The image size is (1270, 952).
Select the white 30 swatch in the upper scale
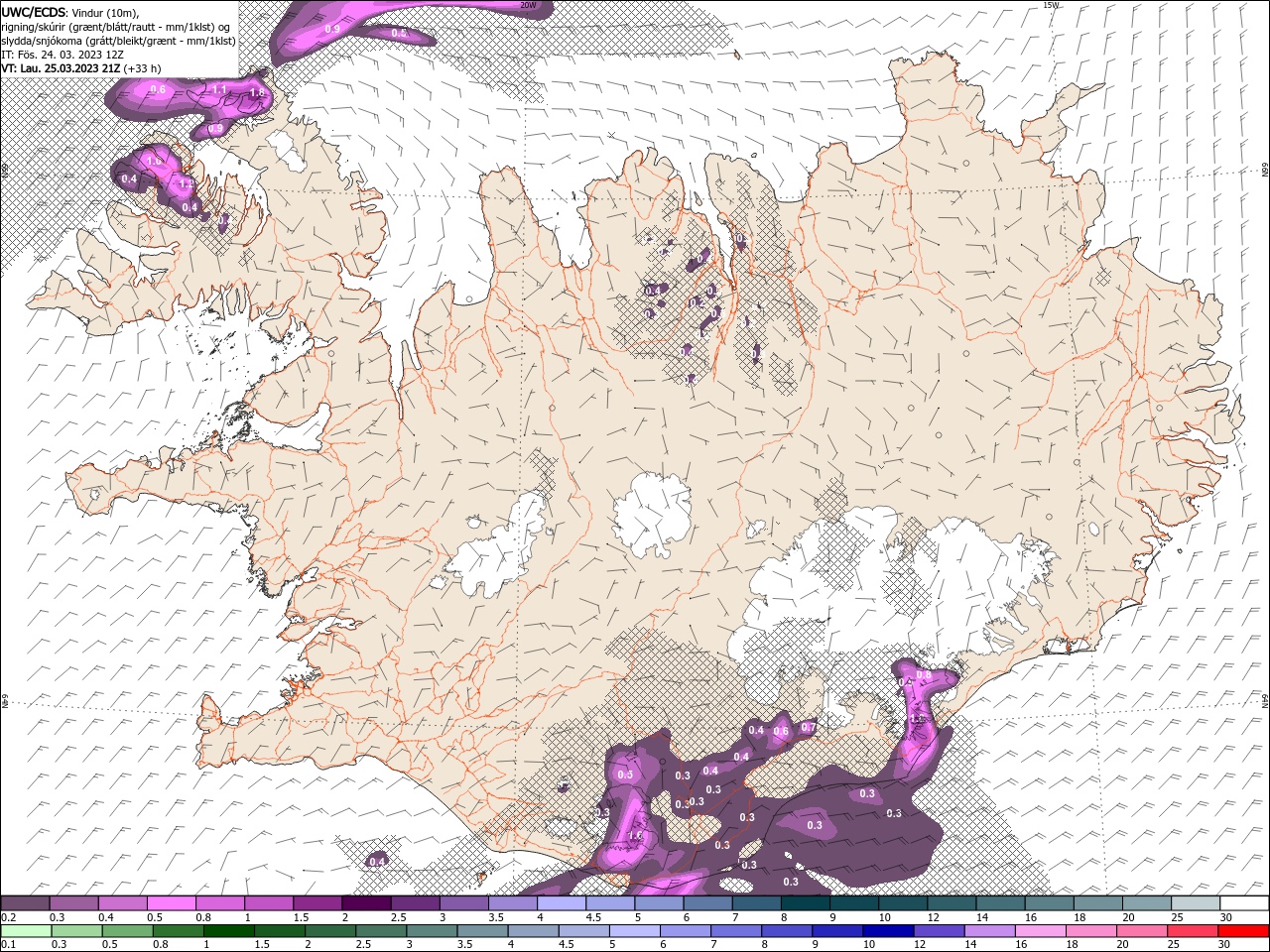point(1245,902)
